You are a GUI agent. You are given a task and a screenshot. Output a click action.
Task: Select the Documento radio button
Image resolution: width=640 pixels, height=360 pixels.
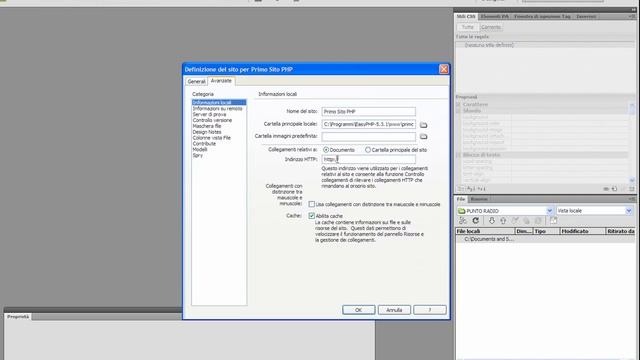click(326, 150)
